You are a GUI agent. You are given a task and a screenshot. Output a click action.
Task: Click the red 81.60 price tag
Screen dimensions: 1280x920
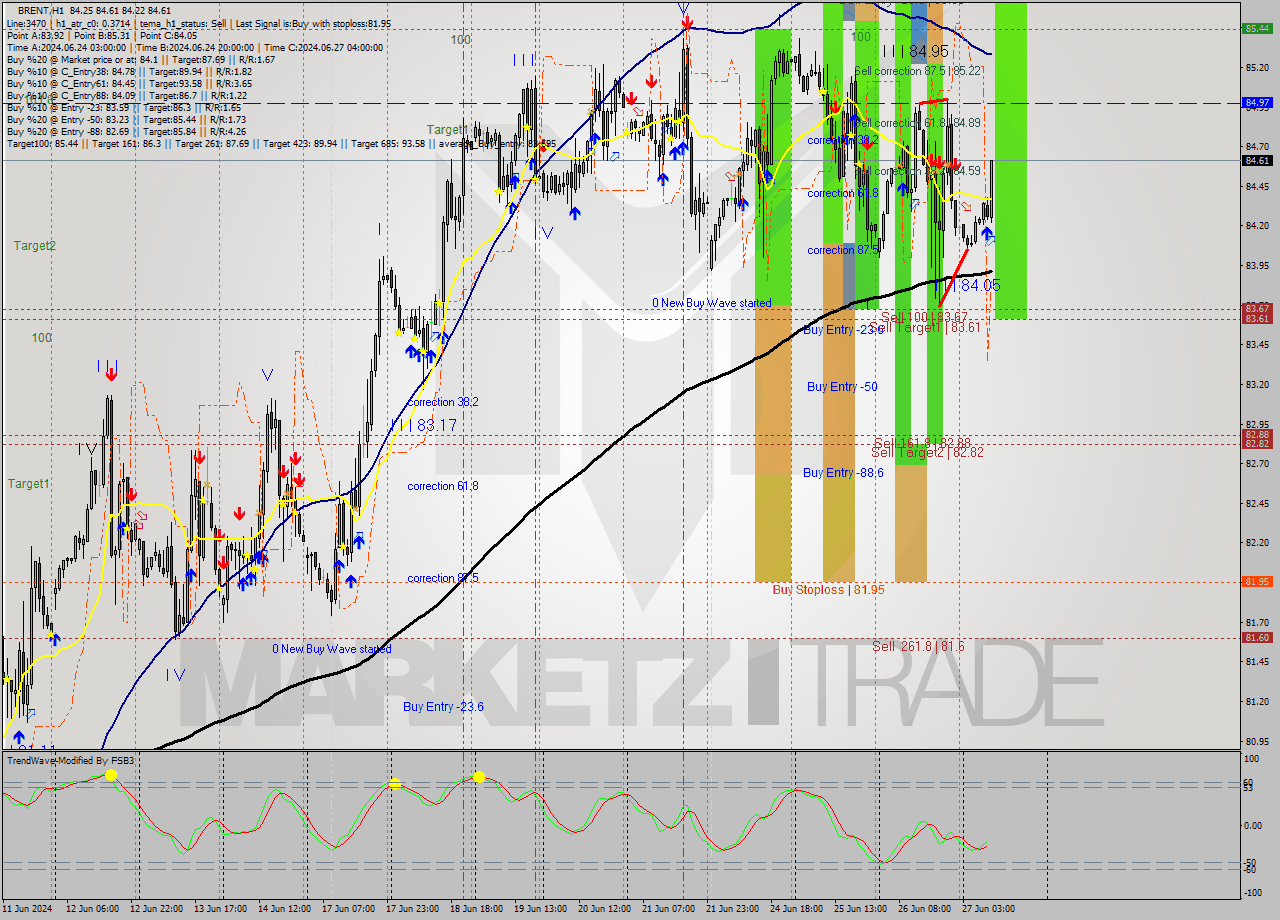1257,637
